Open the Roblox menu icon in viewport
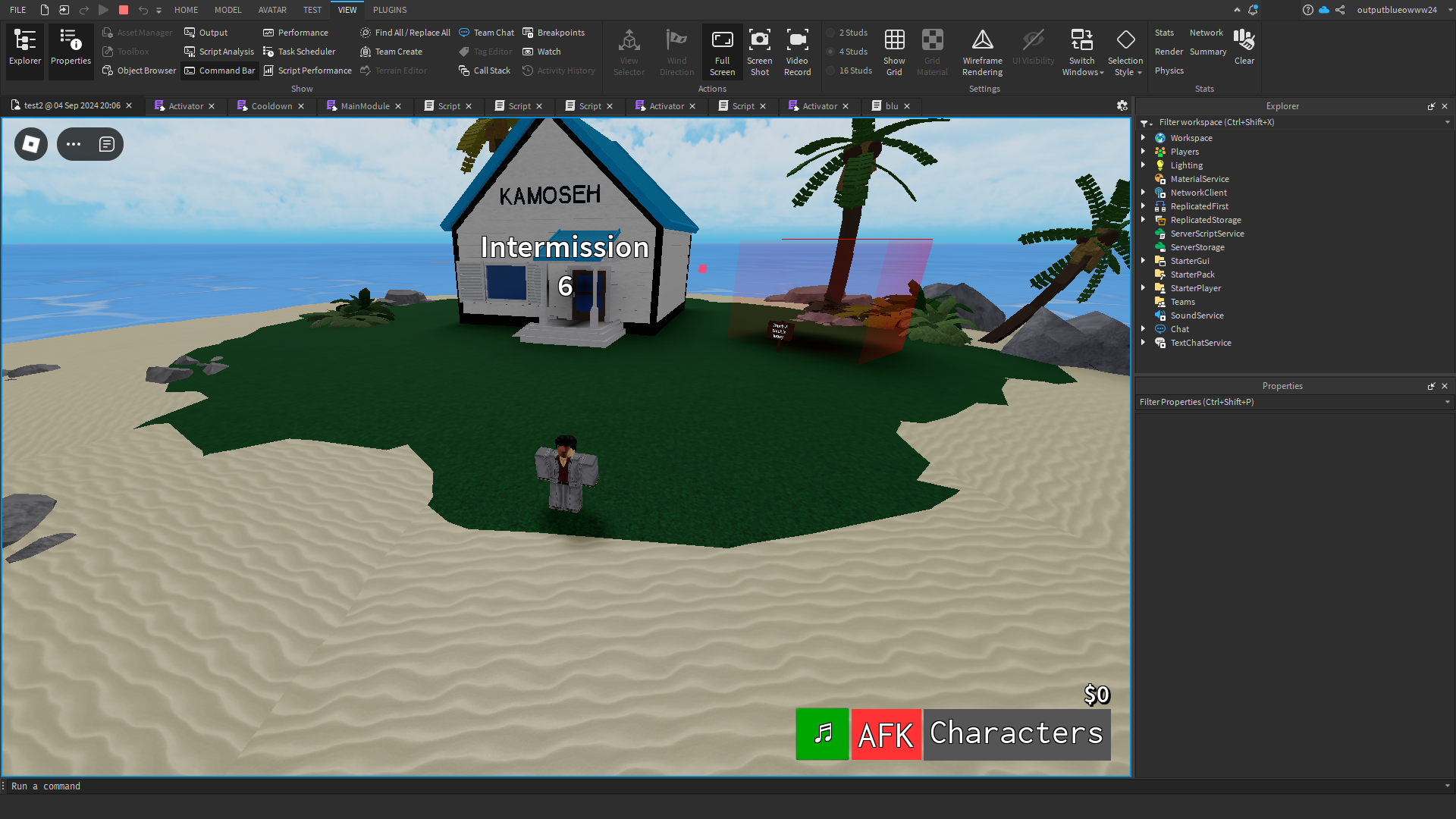Screen dimensions: 1456x819 click(x=31, y=144)
